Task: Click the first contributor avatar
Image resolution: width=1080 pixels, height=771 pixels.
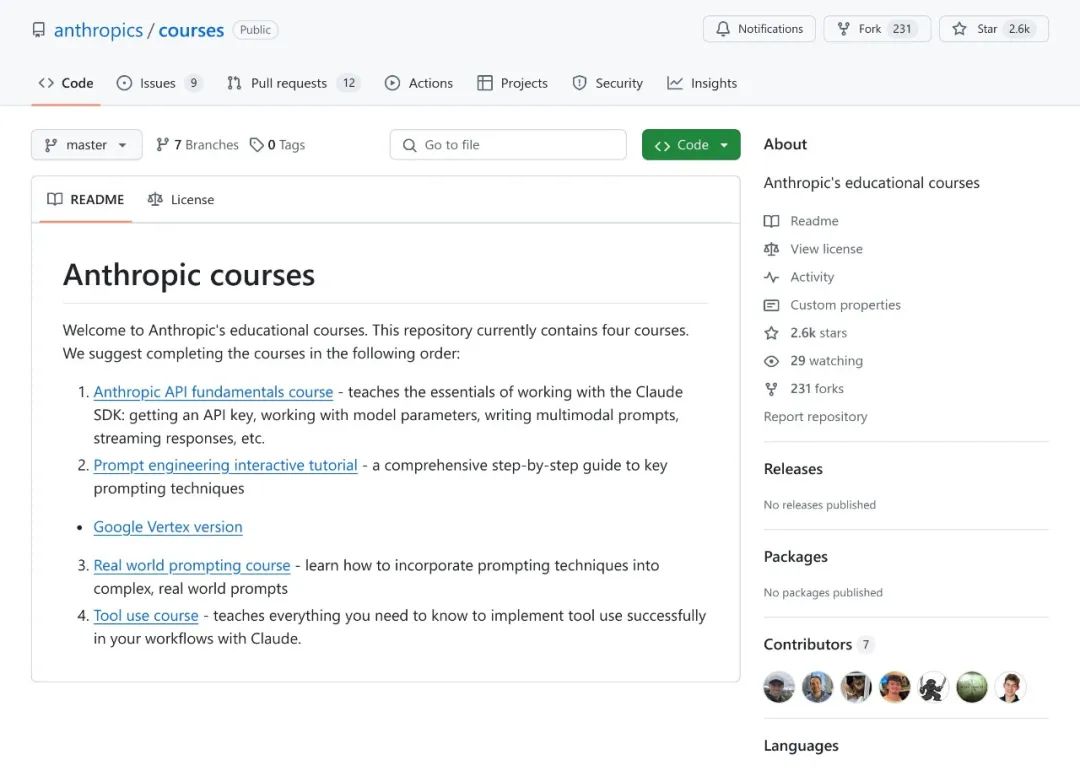Action: [779, 687]
